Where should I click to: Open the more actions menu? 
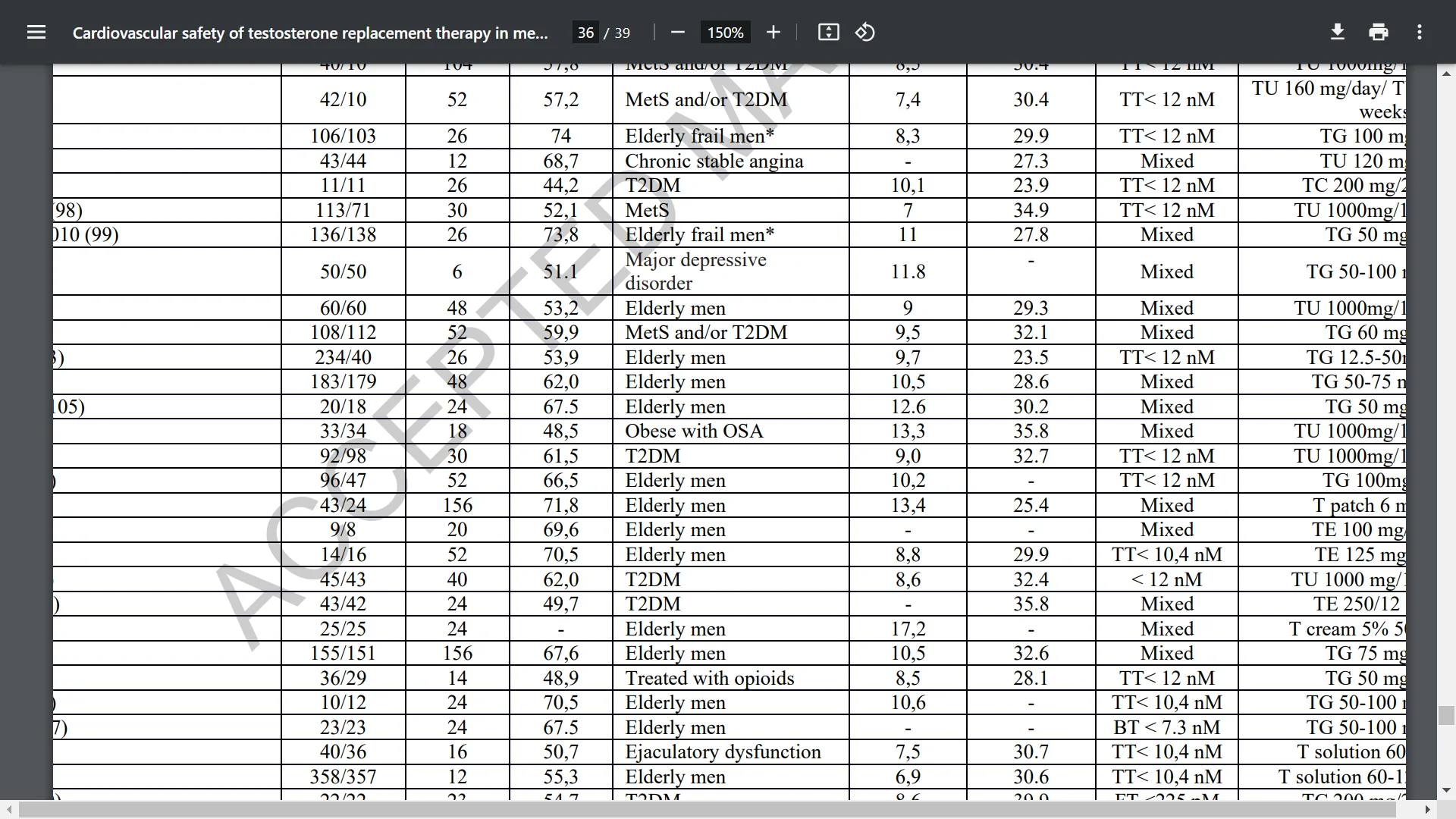click(x=1420, y=32)
